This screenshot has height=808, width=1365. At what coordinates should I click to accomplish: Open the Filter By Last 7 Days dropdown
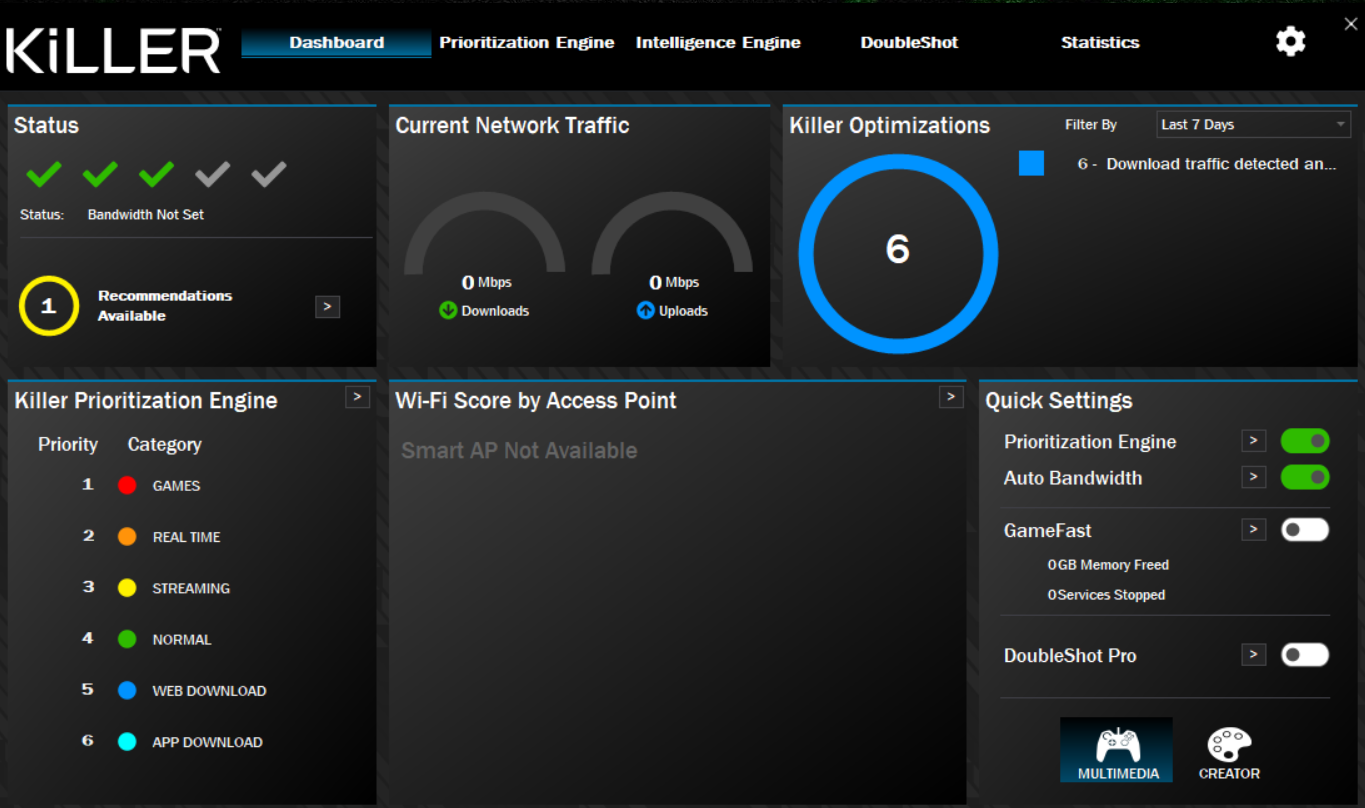1252,125
